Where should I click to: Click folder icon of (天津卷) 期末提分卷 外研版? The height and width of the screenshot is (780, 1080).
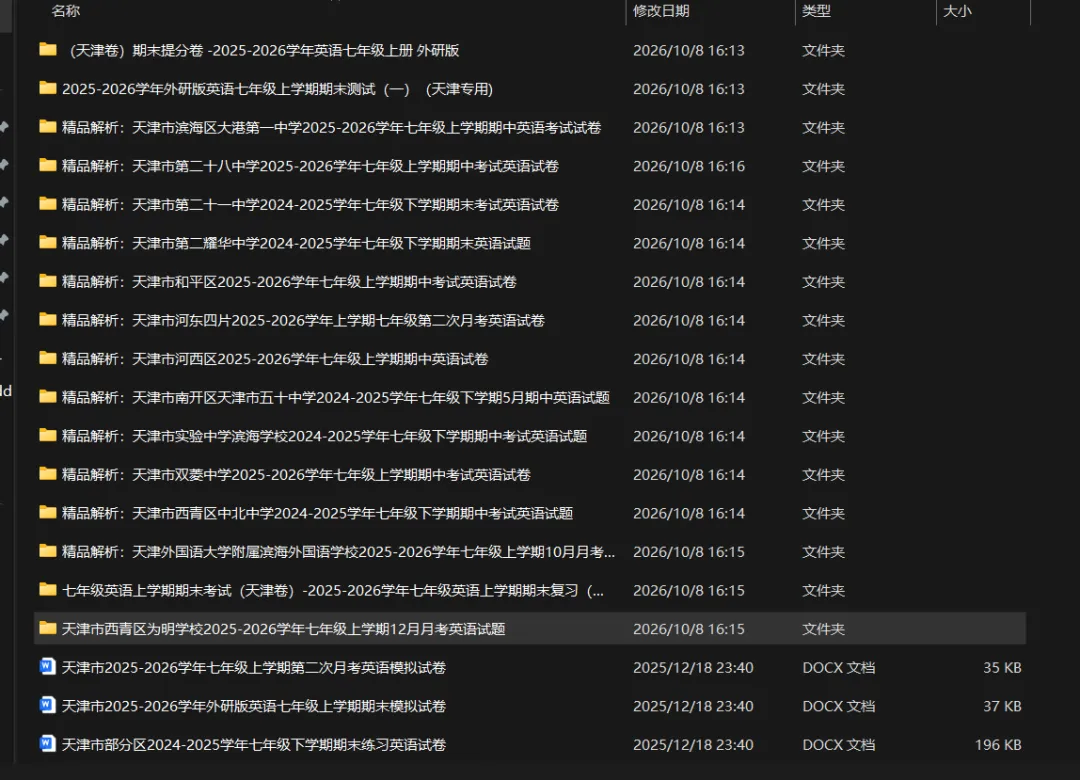click(x=48, y=49)
